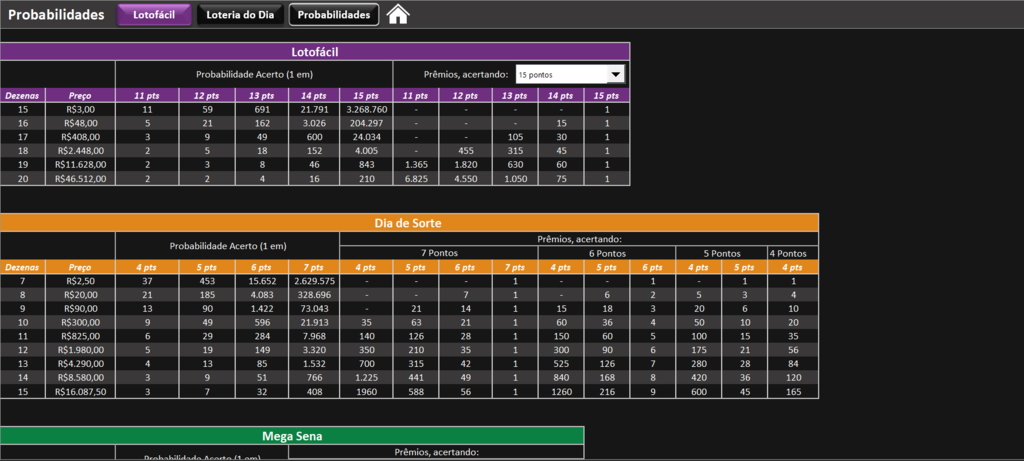Image resolution: width=1024 pixels, height=461 pixels.
Task: Click the '4 Pontos' group header
Action: coord(793,253)
